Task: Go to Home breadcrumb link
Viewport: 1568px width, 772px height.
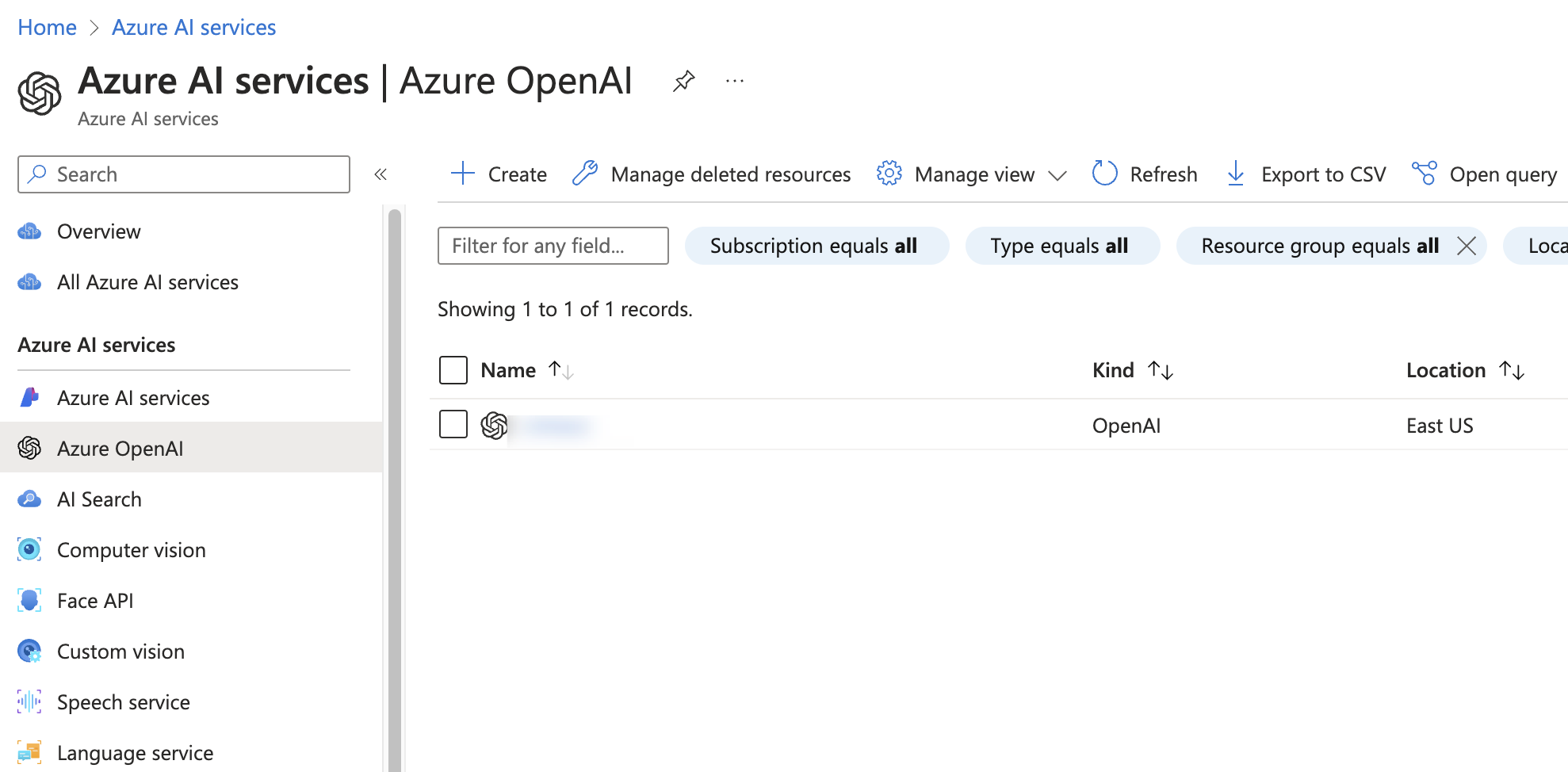Action: point(47,28)
